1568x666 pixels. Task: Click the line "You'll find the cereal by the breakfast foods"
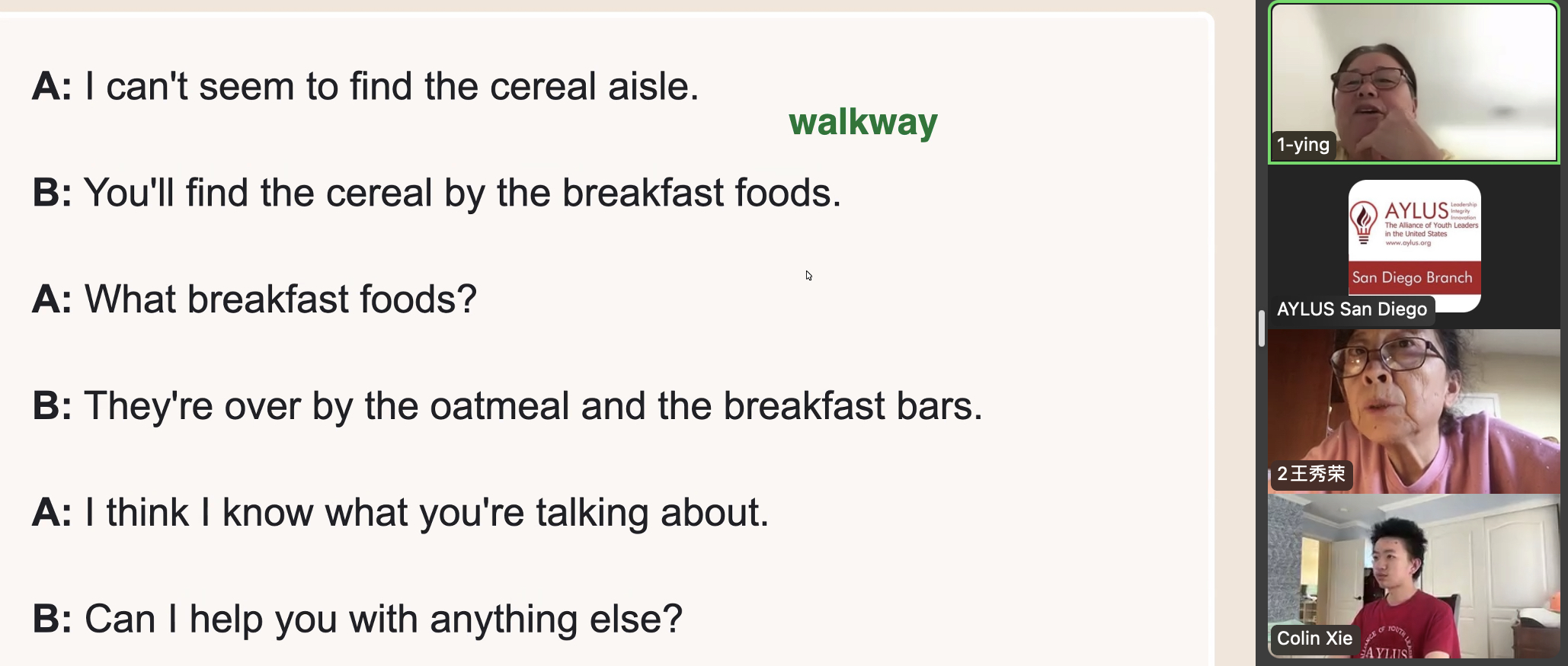click(x=462, y=193)
